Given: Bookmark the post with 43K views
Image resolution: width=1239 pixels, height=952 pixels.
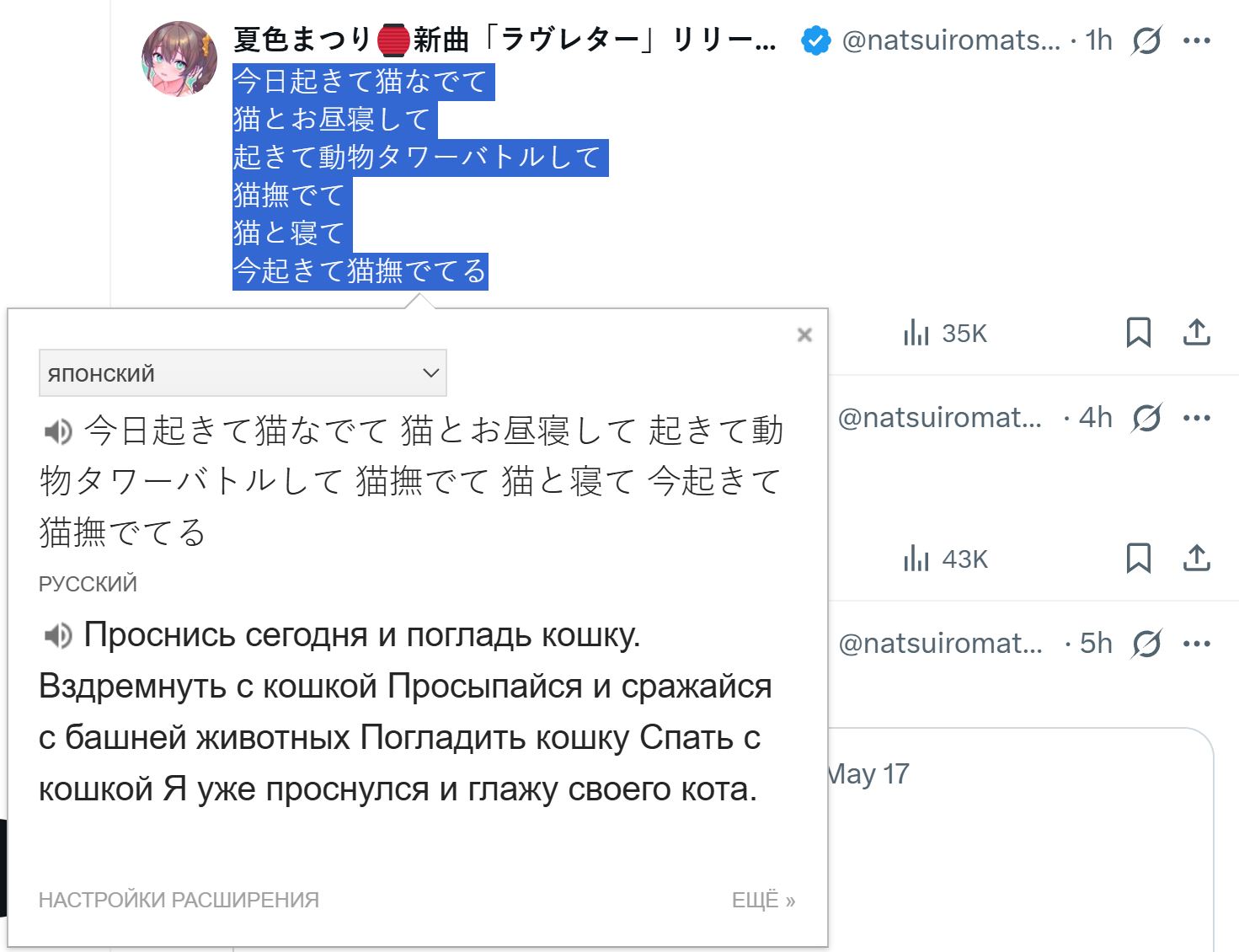Looking at the screenshot, I should click(1139, 559).
